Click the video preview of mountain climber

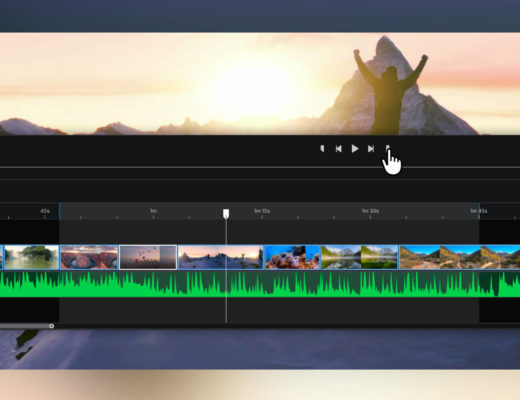coord(260,84)
